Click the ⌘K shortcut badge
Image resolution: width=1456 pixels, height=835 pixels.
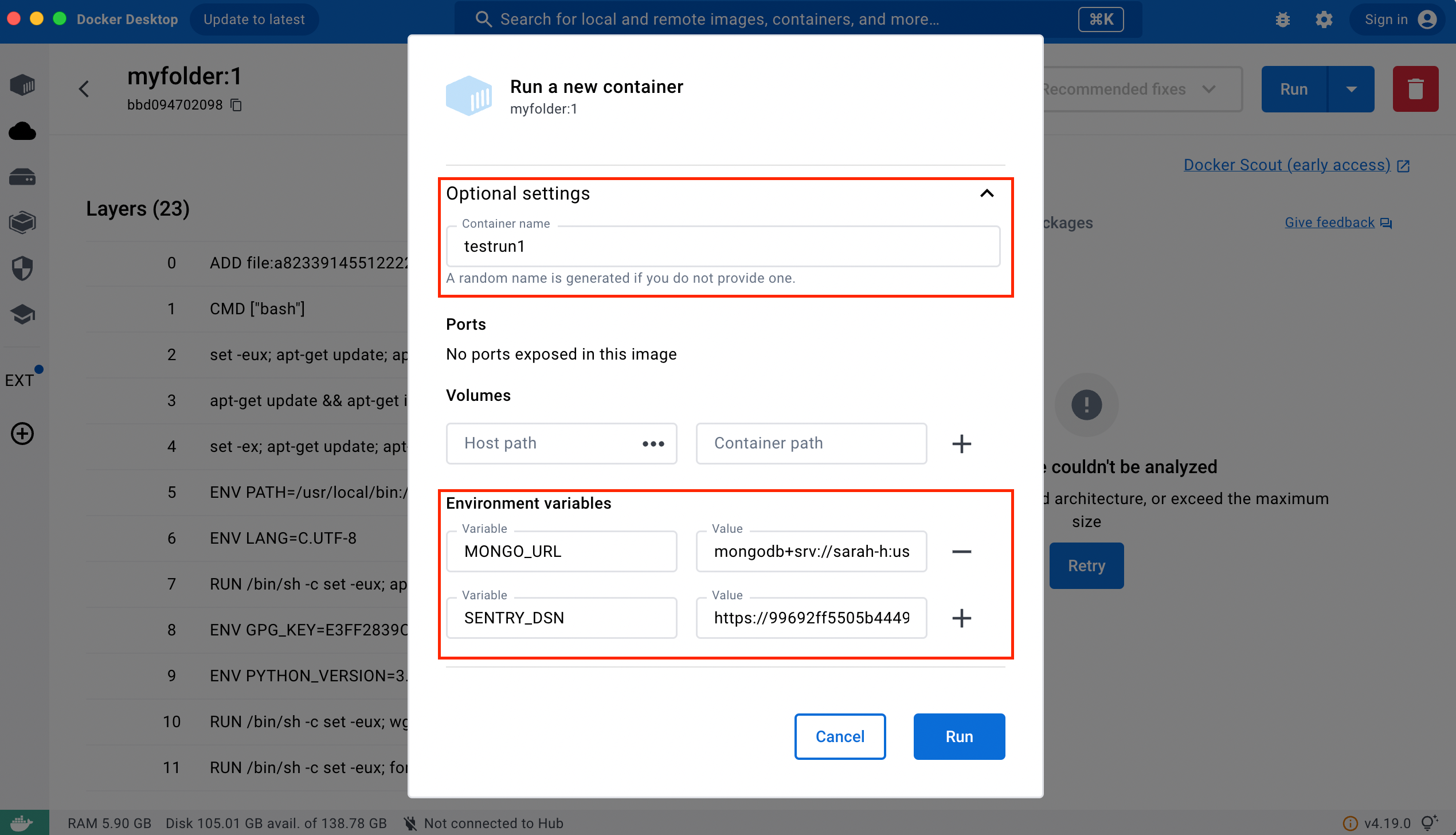(1101, 19)
